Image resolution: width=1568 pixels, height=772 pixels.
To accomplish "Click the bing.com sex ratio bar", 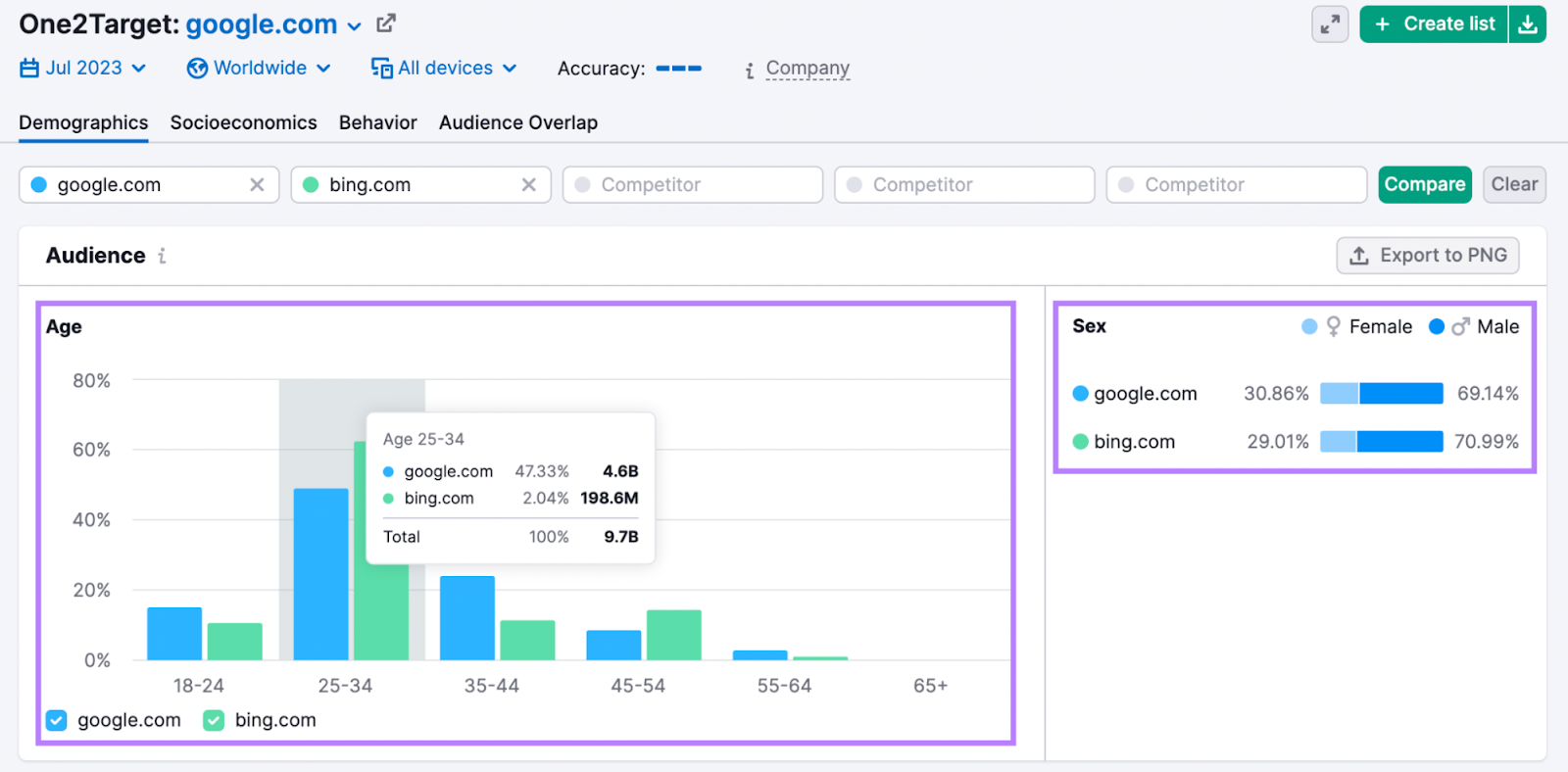I will 1382,442.
